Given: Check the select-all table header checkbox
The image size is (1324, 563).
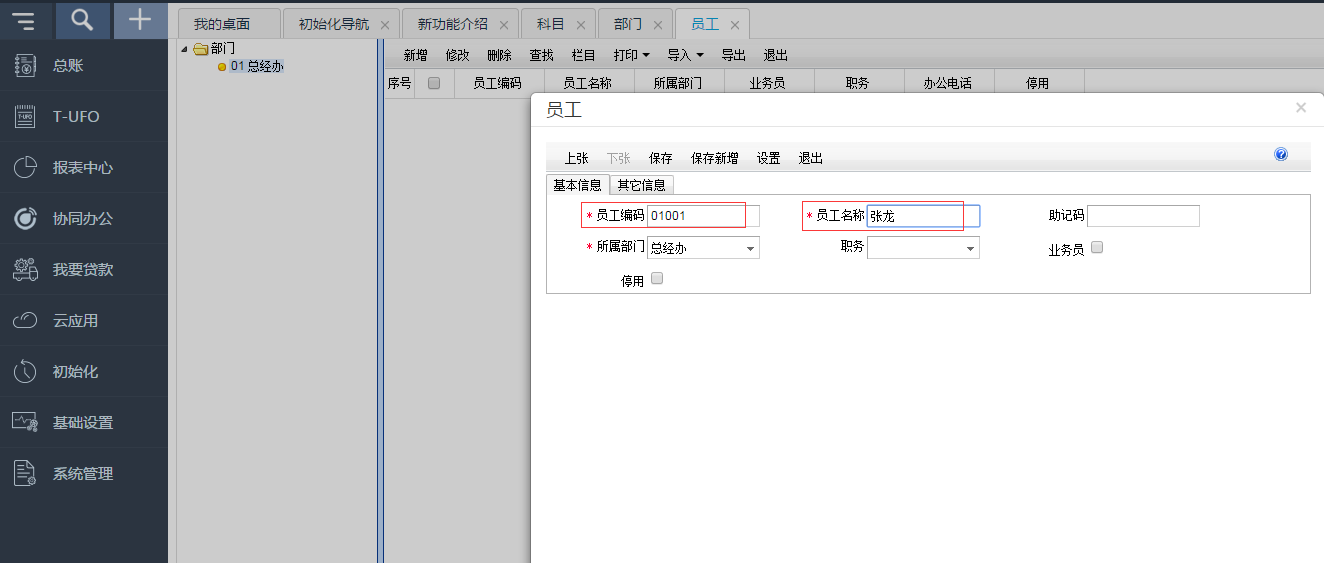Looking at the screenshot, I should pos(434,83).
